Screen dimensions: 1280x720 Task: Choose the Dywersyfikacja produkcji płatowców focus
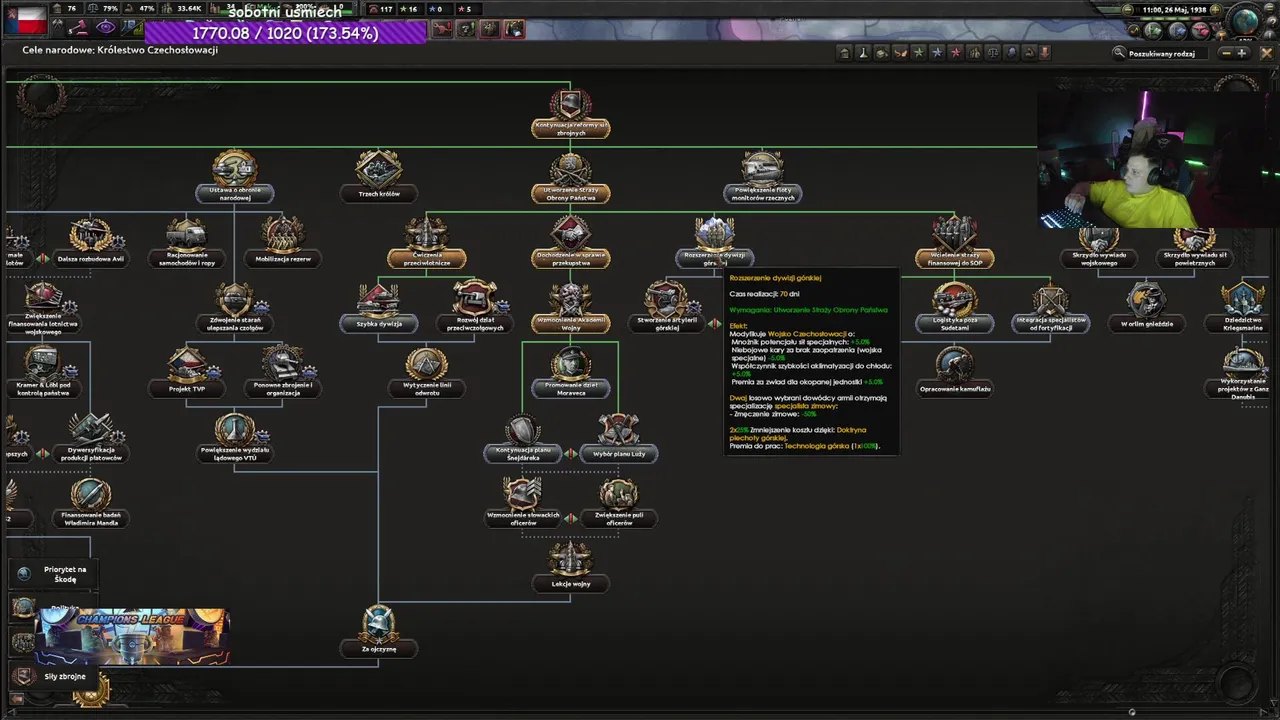click(x=91, y=438)
